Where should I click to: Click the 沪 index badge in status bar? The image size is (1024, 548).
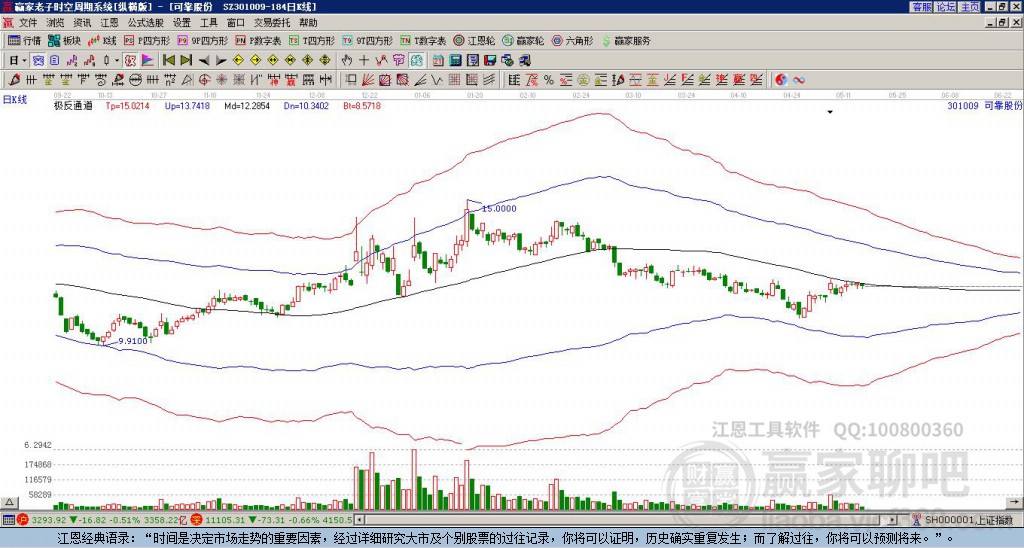pyautogui.click(x=23, y=520)
